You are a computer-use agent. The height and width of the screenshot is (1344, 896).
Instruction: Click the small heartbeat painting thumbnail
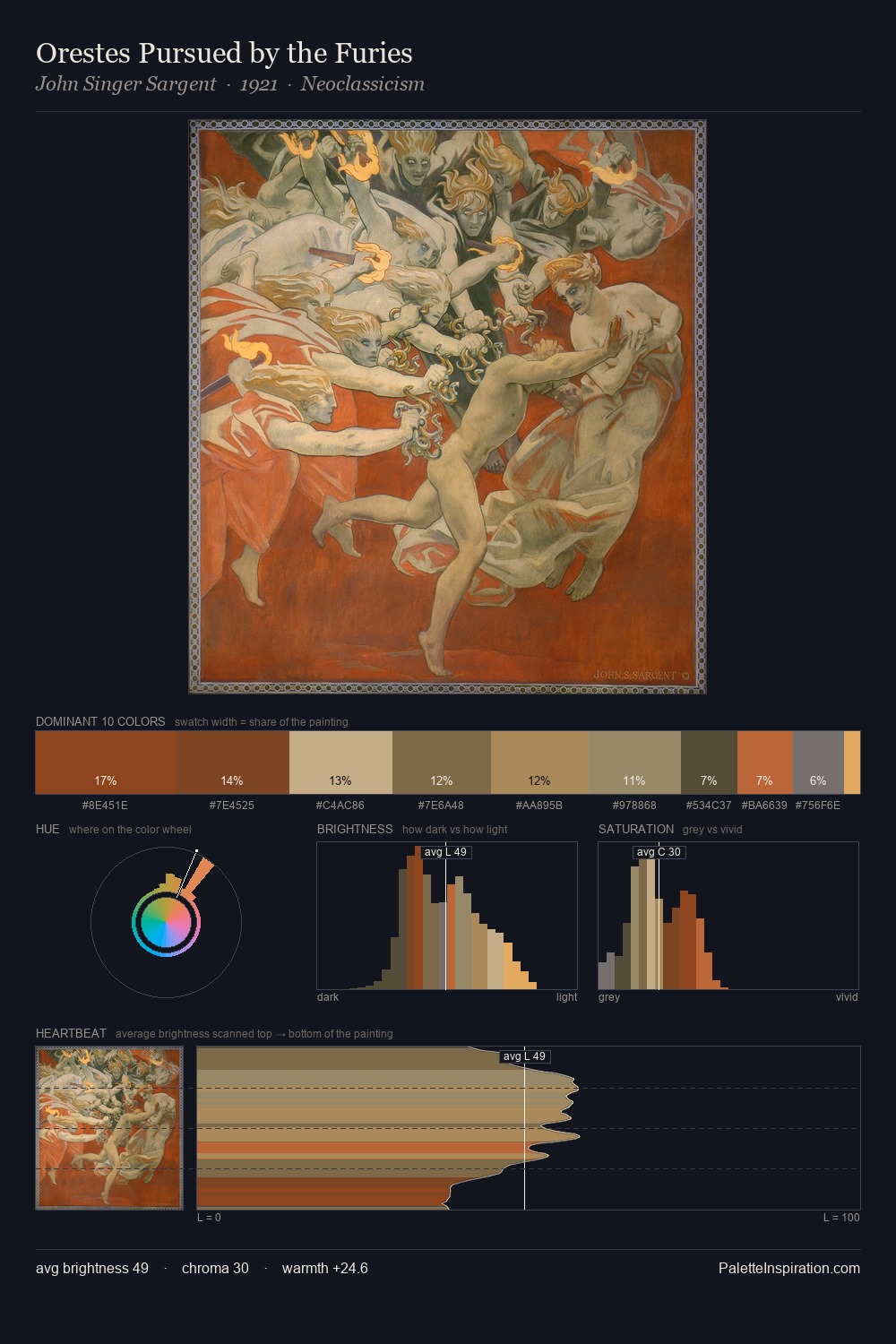(x=109, y=1128)
